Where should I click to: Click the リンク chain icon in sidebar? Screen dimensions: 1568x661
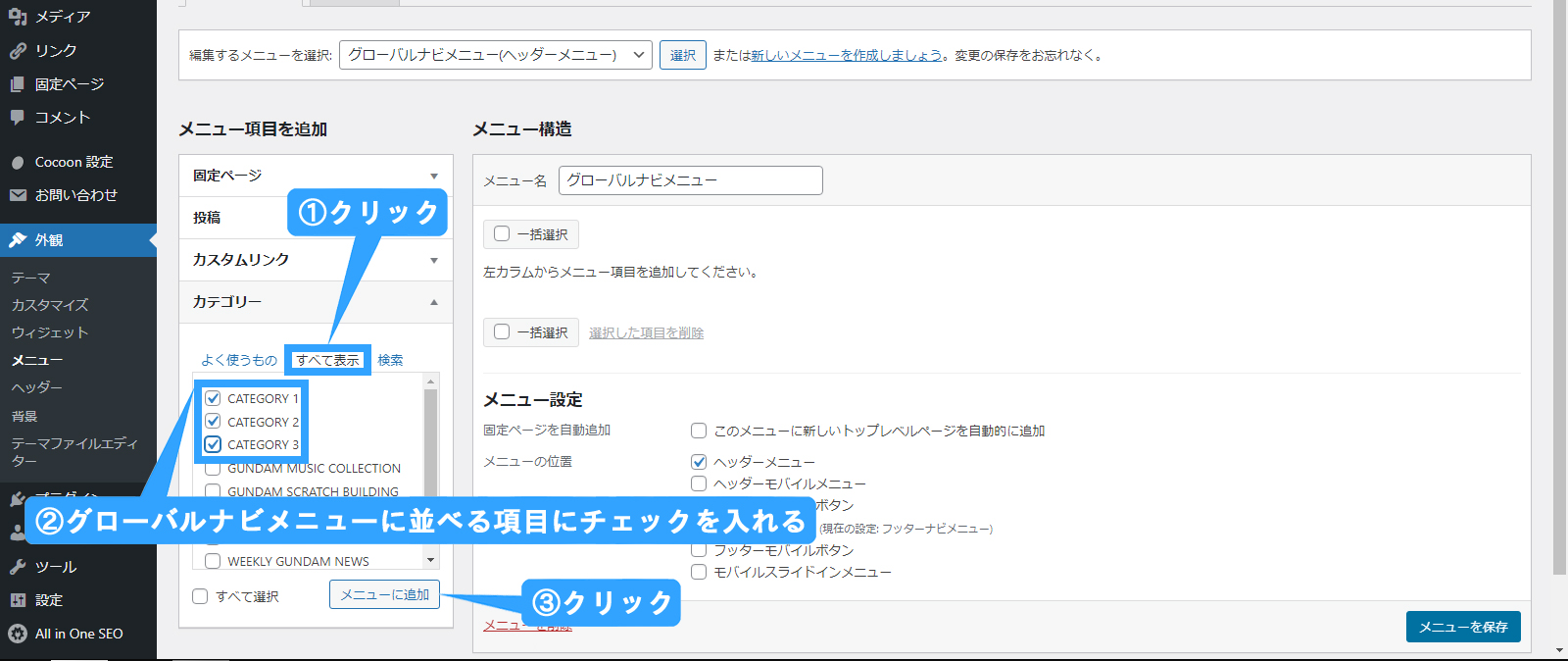coord(18,51)
